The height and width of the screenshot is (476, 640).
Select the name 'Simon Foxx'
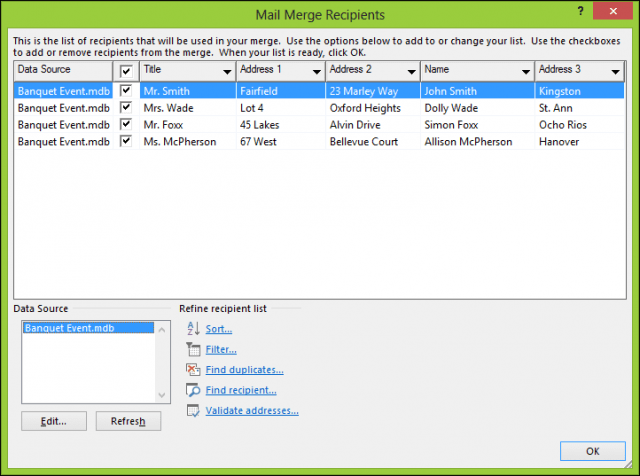[478, 125]
